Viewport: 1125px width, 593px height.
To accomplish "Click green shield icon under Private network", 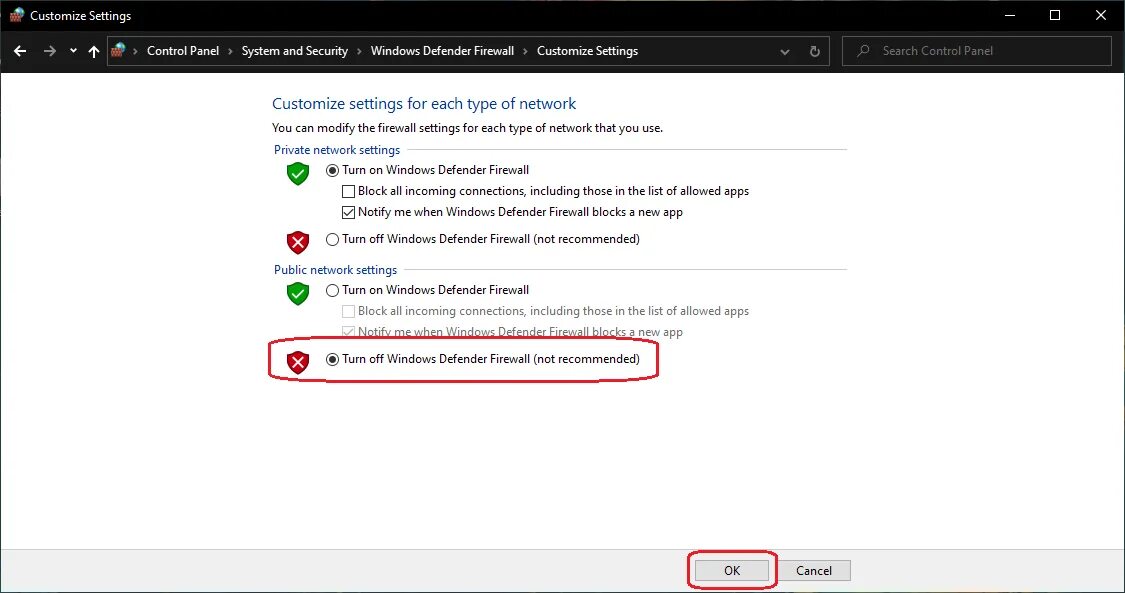I will click(298, 173).
